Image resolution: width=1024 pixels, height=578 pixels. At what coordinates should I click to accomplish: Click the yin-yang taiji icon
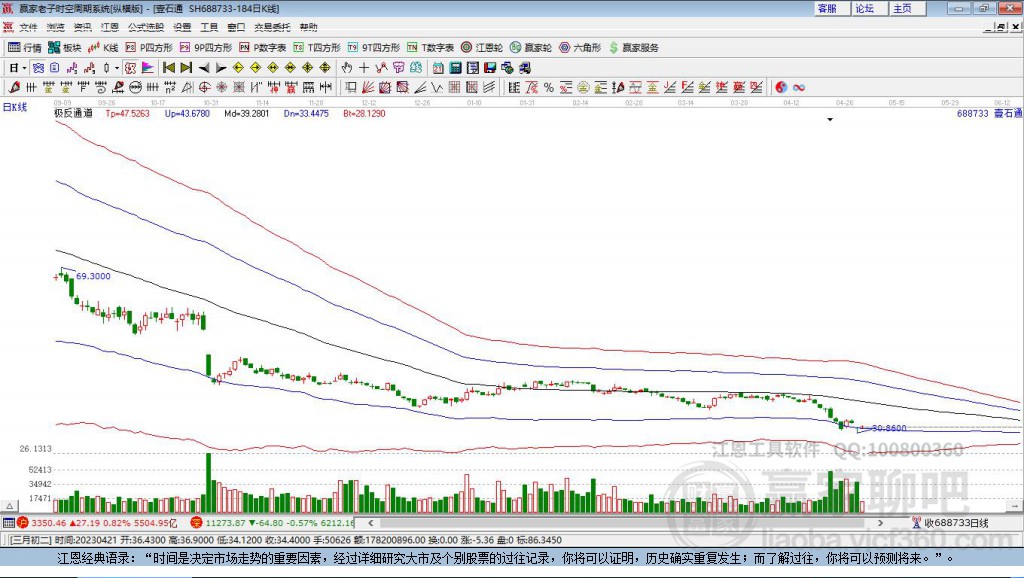[781, 88]
